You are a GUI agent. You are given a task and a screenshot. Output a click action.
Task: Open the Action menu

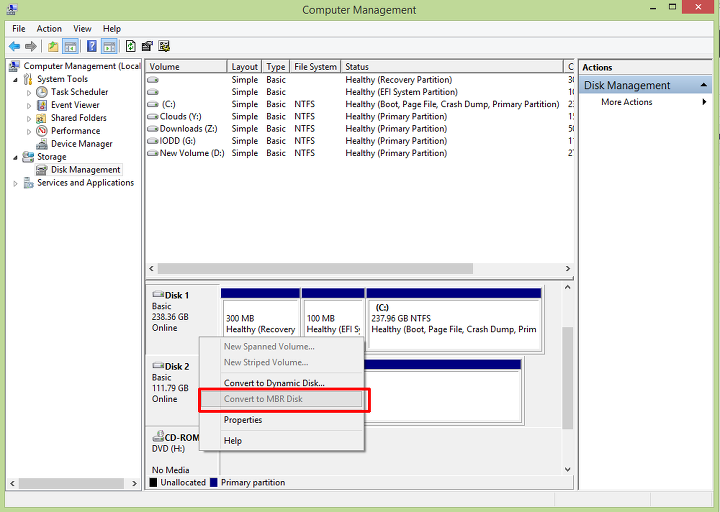click(x=49, y=28)
